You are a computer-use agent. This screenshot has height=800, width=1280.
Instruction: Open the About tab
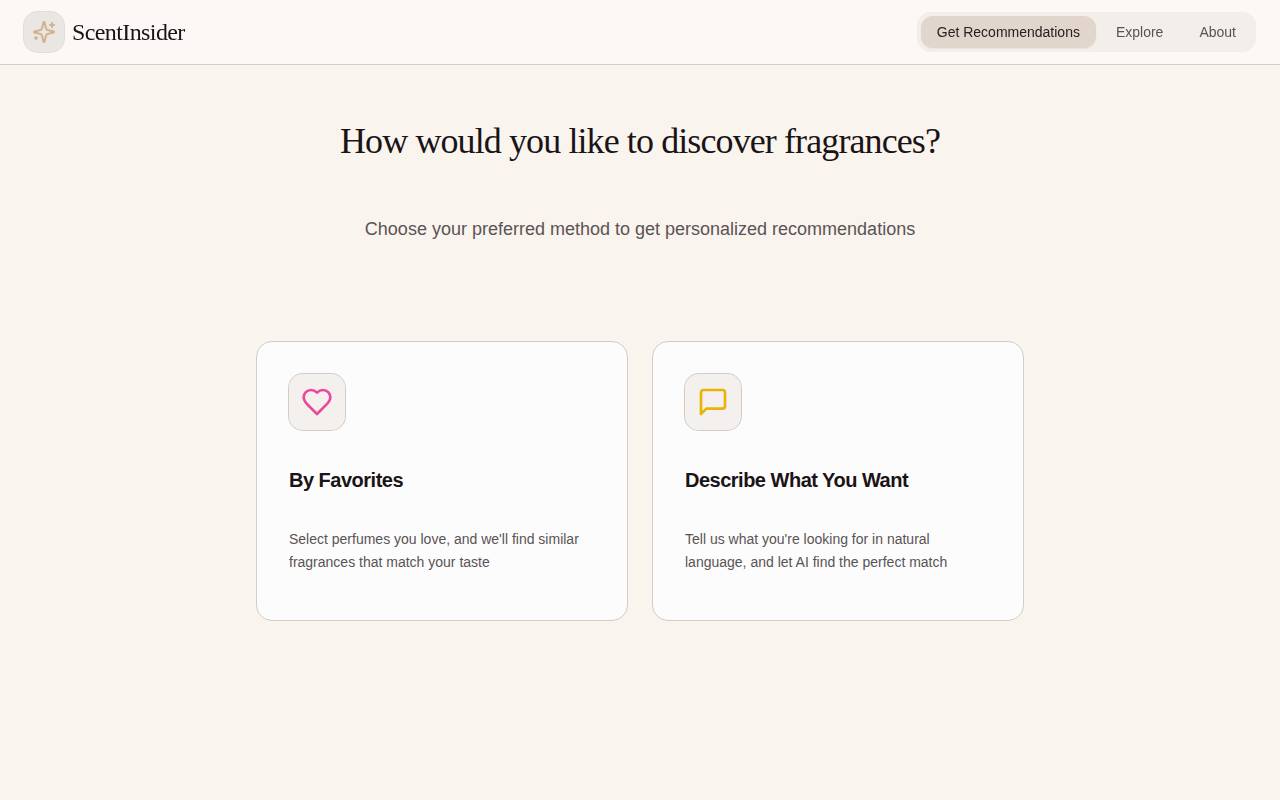coord(1217,32)
